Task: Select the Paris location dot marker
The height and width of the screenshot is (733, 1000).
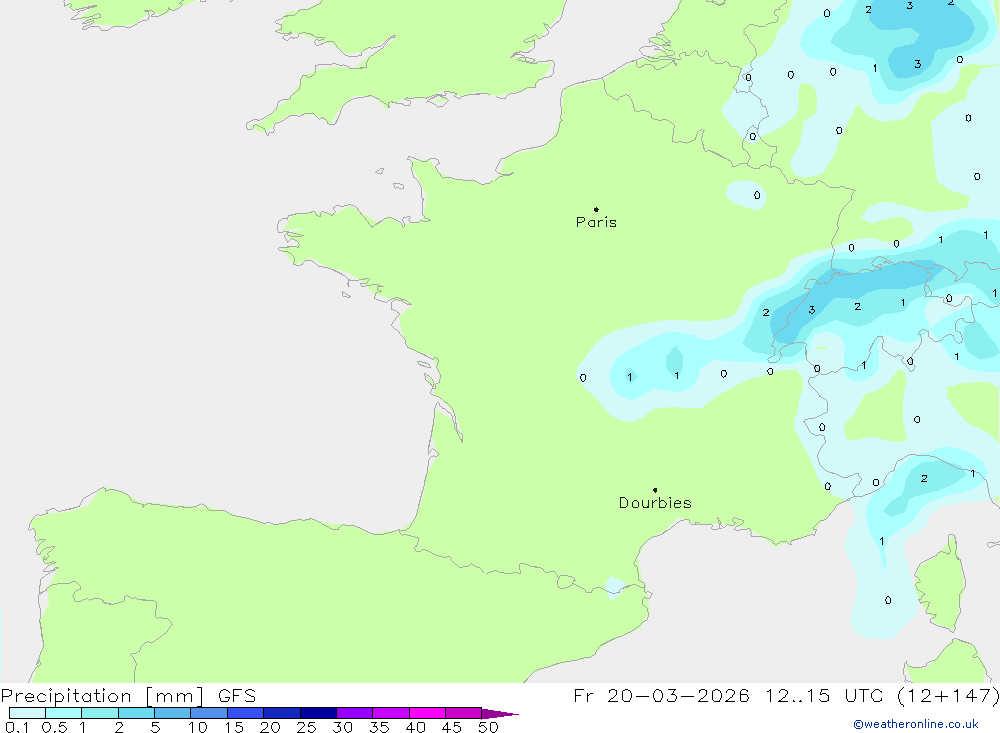Action: click(x=596, y=209)
